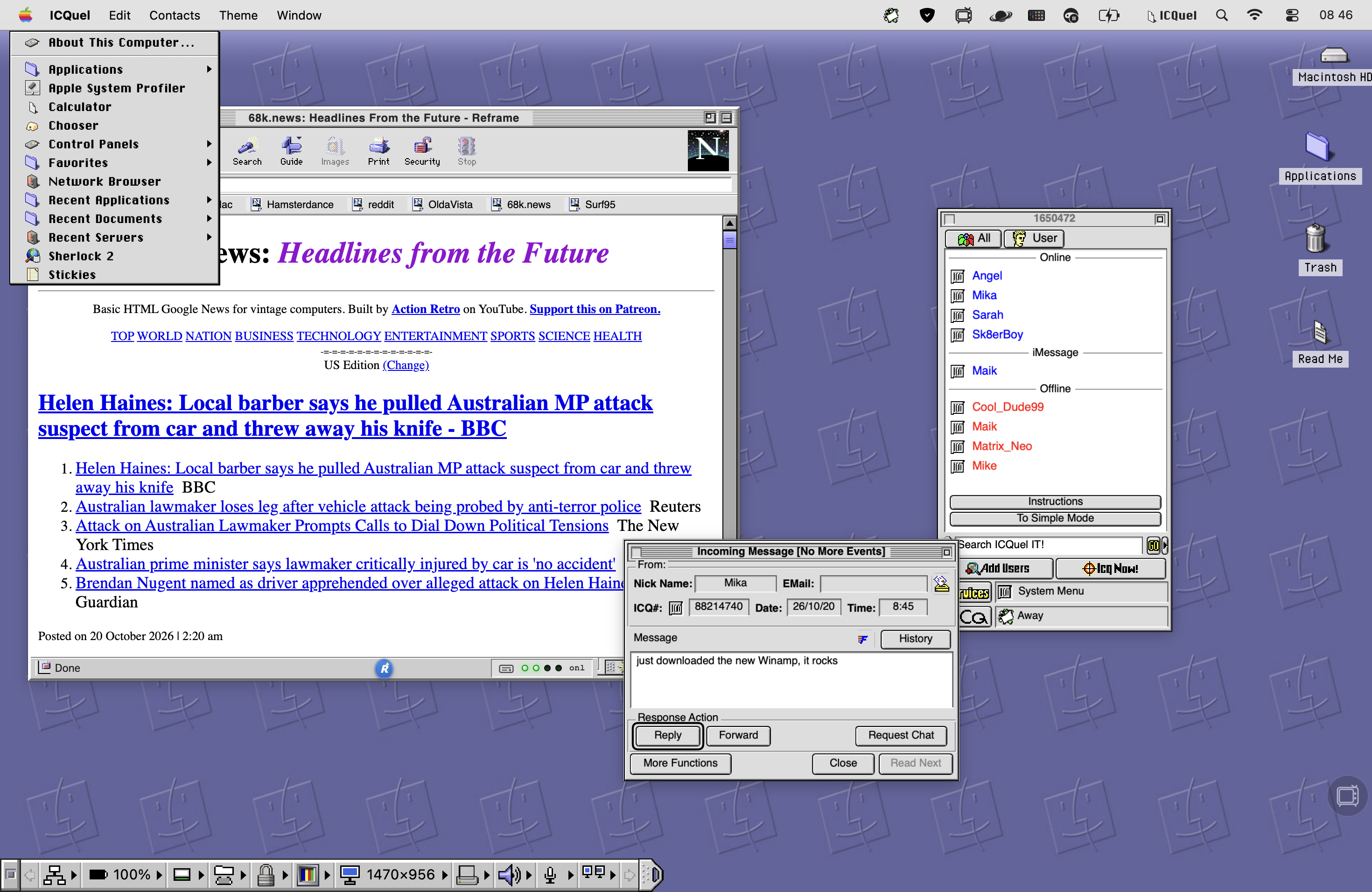Click the Spotlight magnifier in the menu bar

[1222, 15]
